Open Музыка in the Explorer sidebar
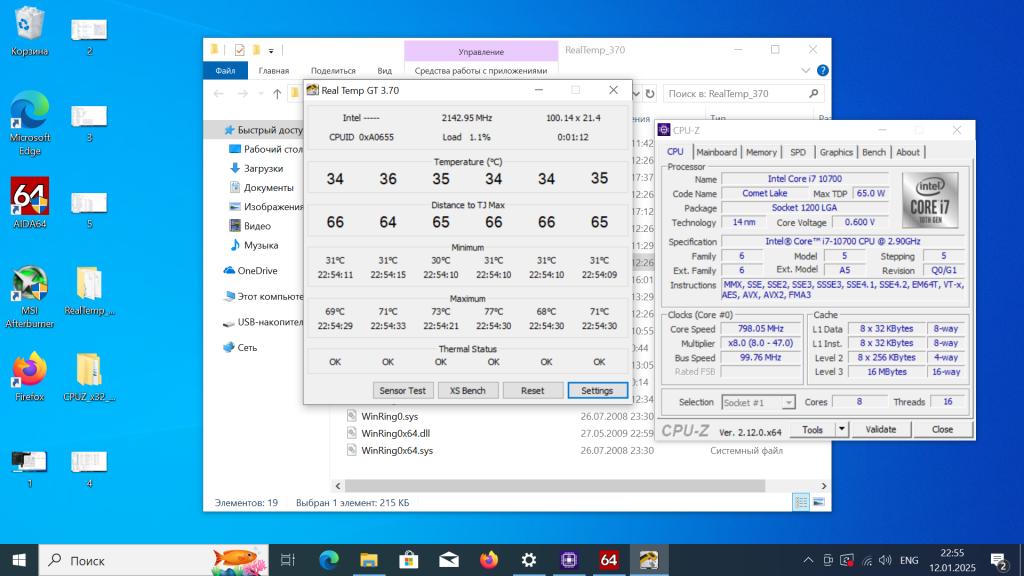 pos(254,246)
